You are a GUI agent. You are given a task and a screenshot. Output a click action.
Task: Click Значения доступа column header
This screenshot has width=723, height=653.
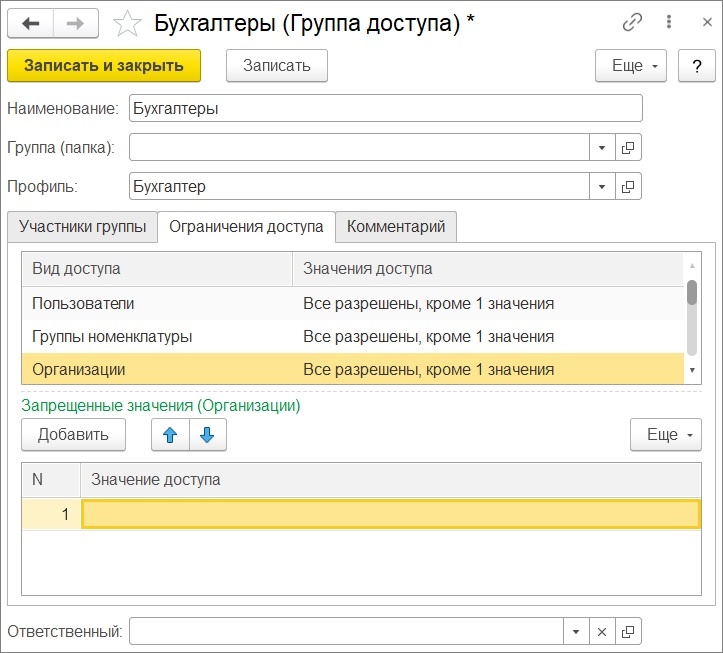coord(488,268)
